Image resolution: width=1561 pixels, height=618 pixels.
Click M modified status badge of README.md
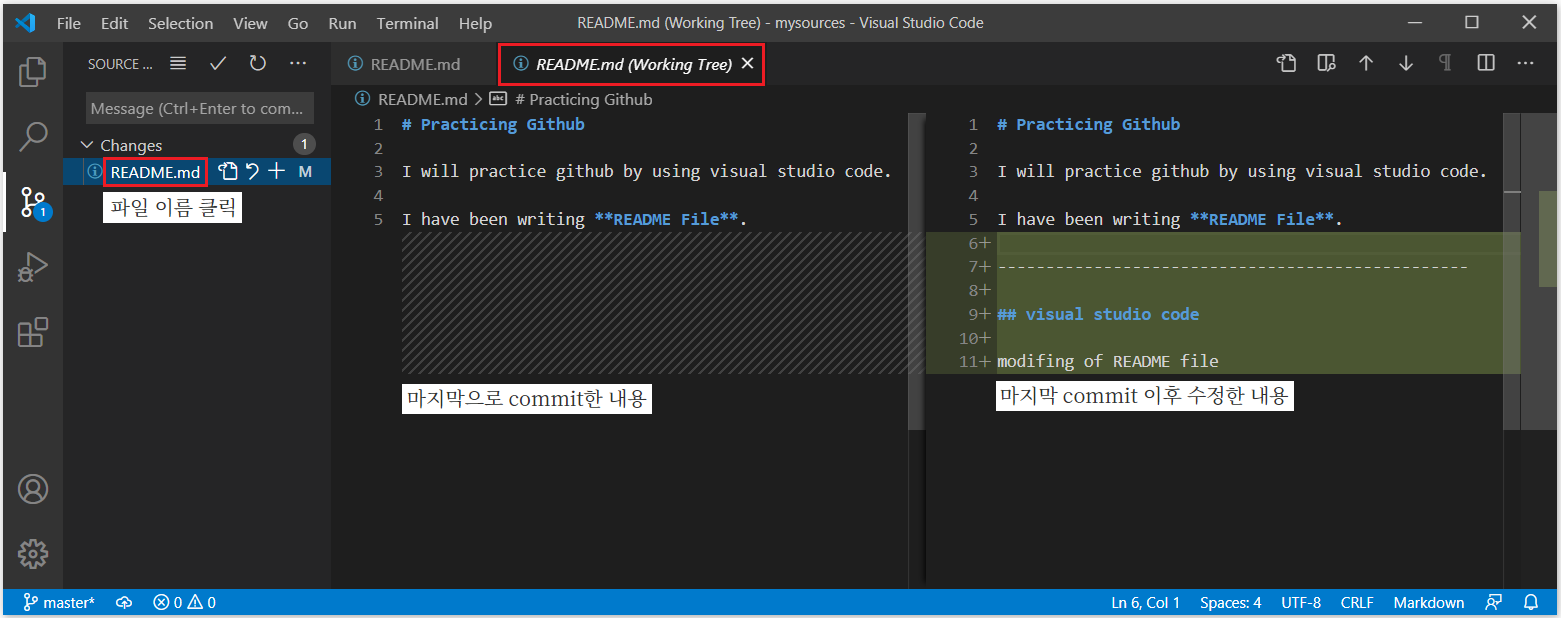pos(305,172)
